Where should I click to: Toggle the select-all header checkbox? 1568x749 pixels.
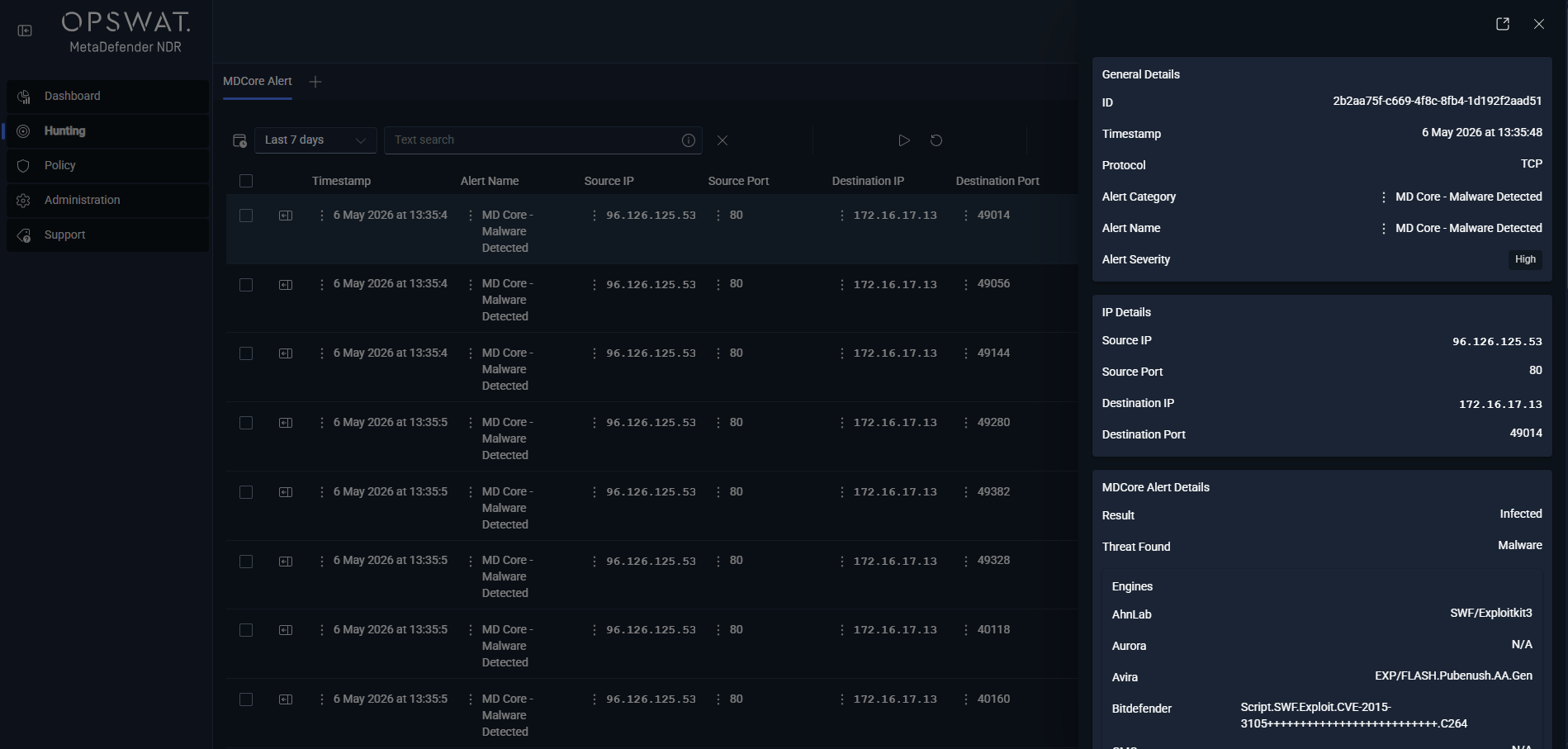pos(246,181)
